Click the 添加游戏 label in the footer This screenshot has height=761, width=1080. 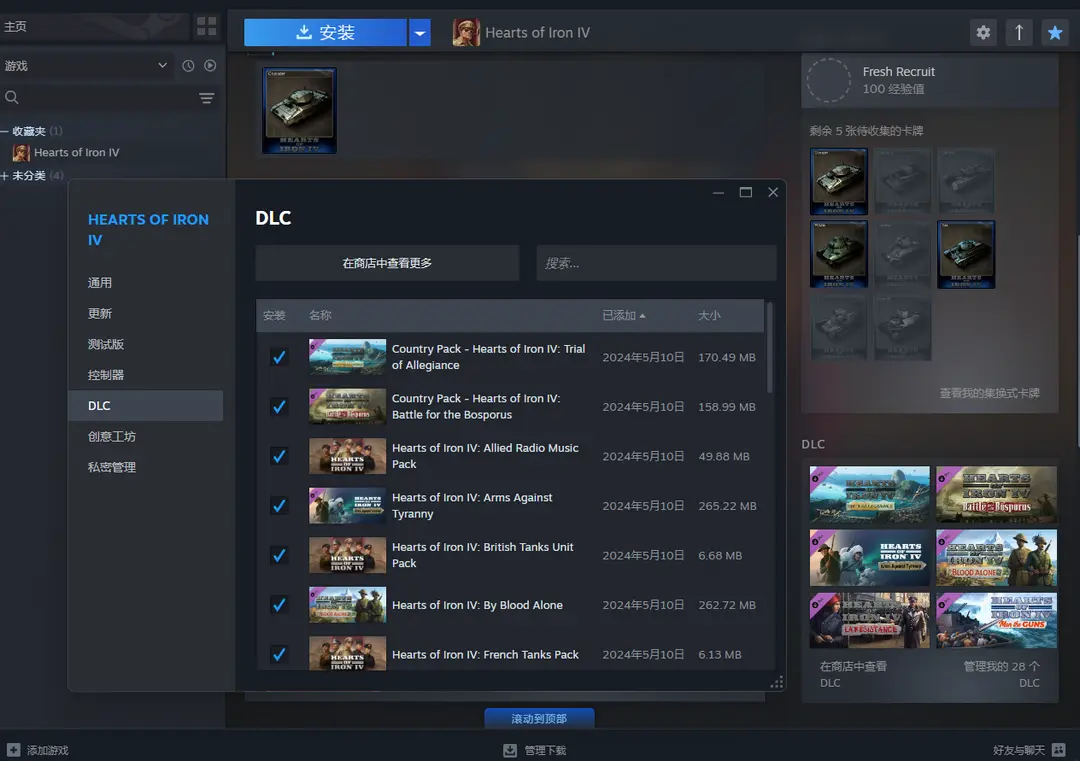click(x=48, y=750)
